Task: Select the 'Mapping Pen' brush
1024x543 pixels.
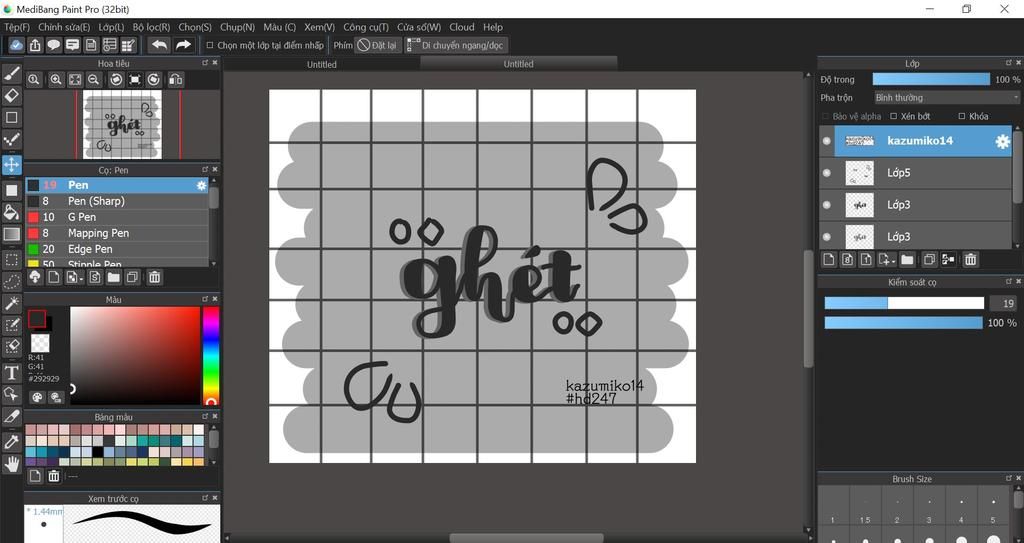Action: 117,233
